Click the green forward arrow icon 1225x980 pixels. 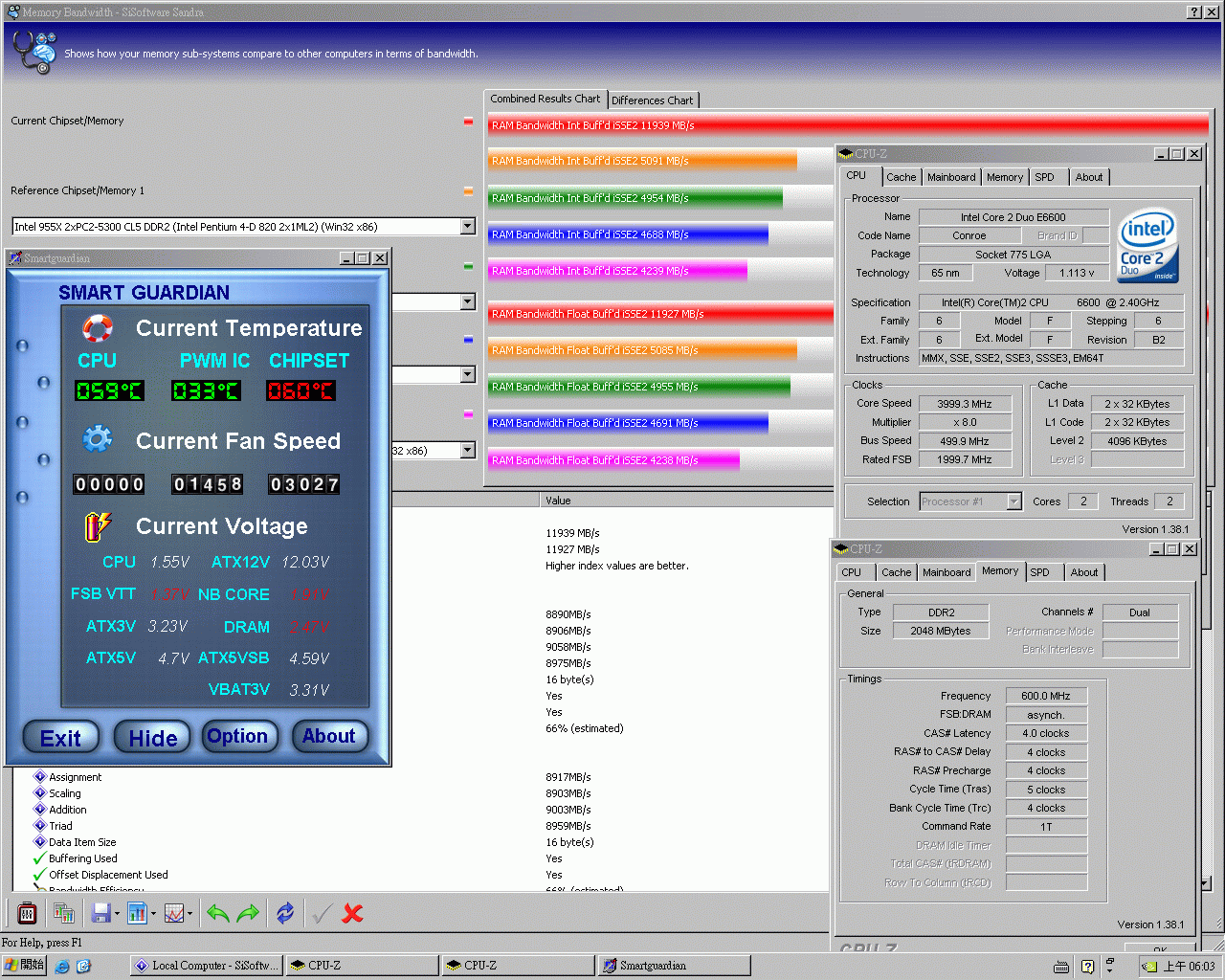pos(248,913)
